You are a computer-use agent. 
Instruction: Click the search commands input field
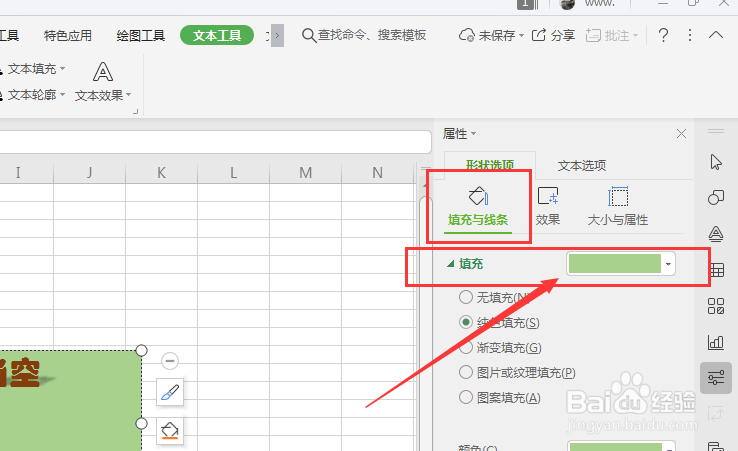[x=372, y=35]
